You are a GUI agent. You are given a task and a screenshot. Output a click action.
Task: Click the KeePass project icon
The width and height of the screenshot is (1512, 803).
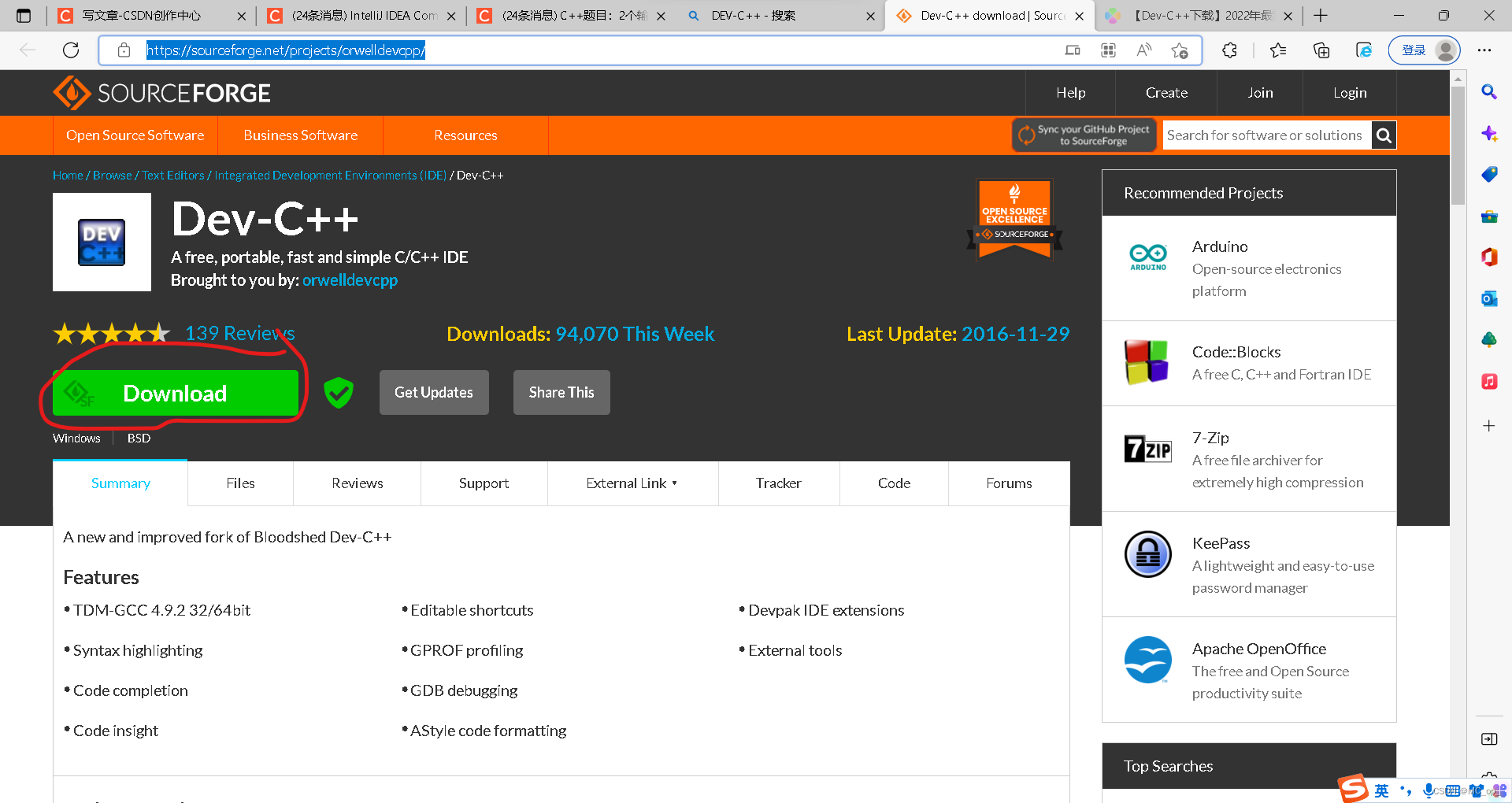coord(1148,553)
